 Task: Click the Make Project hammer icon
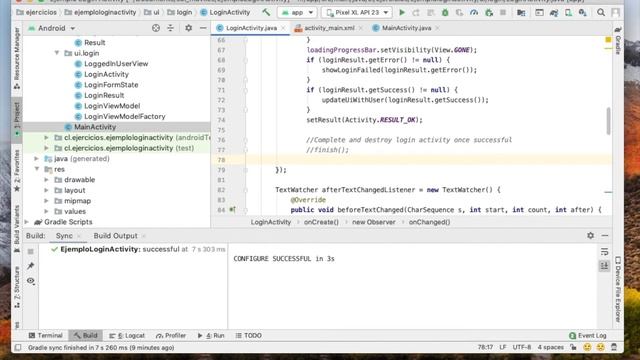pyautogui.click(x=266, y=12)
